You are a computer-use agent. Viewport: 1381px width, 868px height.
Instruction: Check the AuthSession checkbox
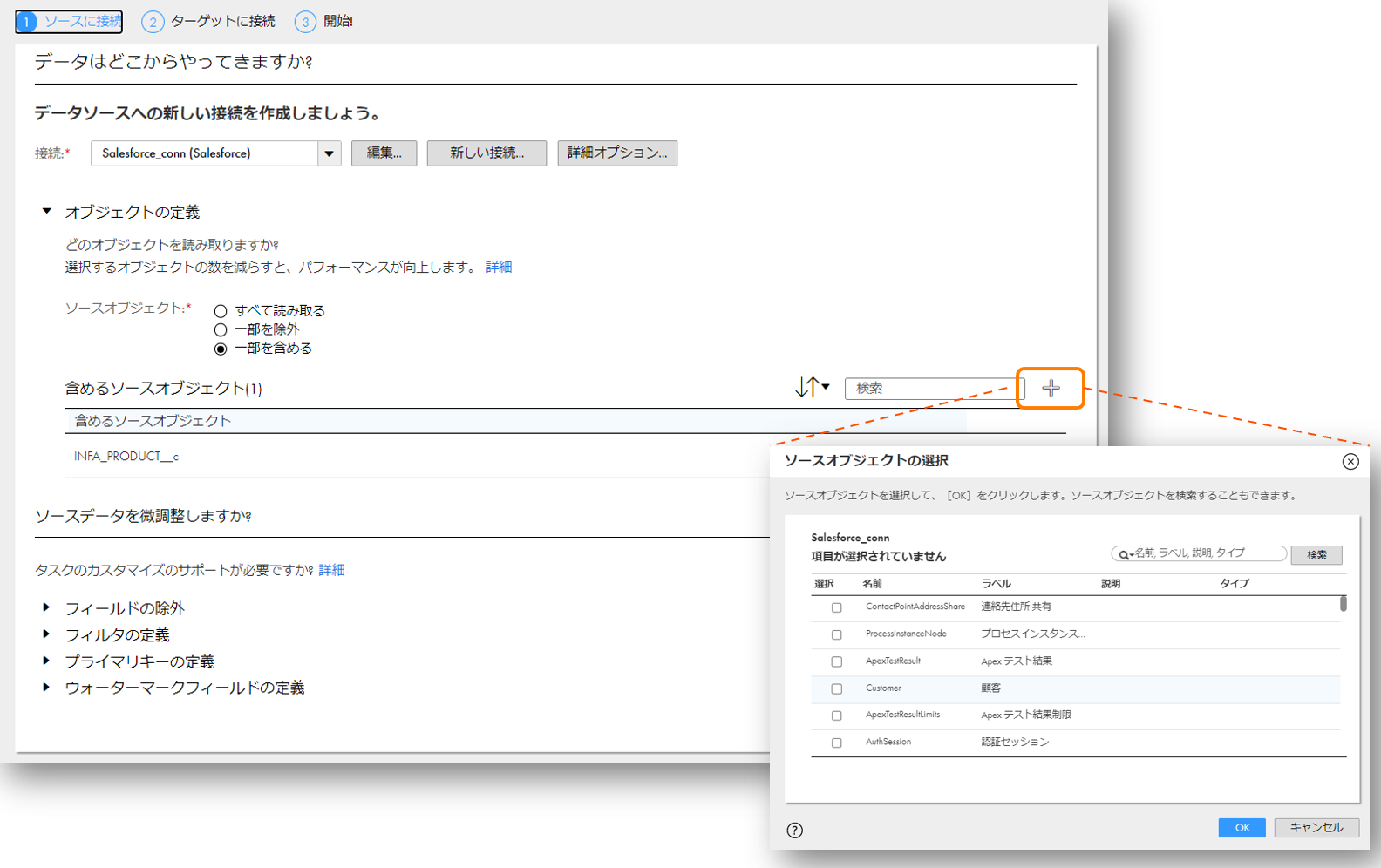836,743
